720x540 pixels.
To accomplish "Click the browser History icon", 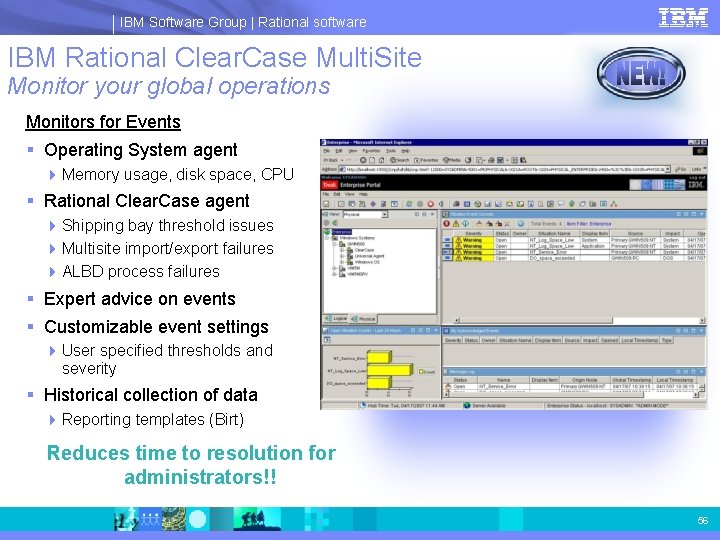I will tap(468, 160).
